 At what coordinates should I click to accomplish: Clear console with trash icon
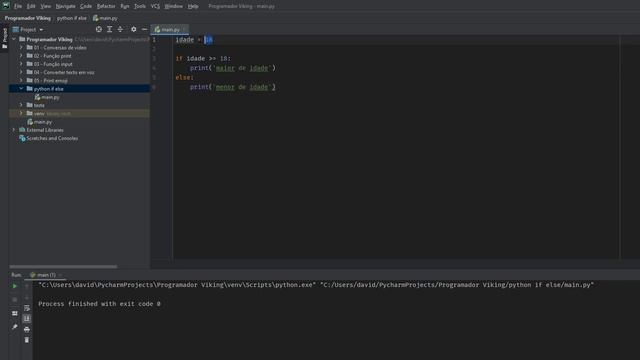[27, 340]
